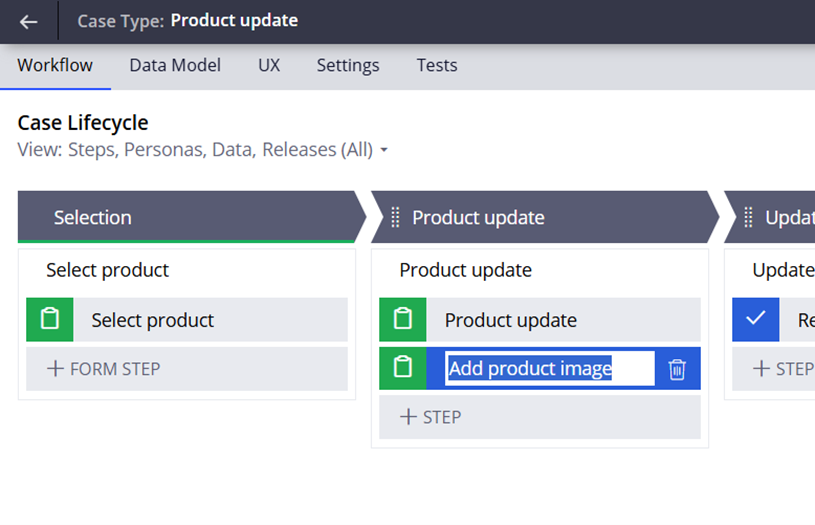Viewport: 815px width, 525px height.
Task: Click the back arrow icon
Action: [x=28, y=21]
